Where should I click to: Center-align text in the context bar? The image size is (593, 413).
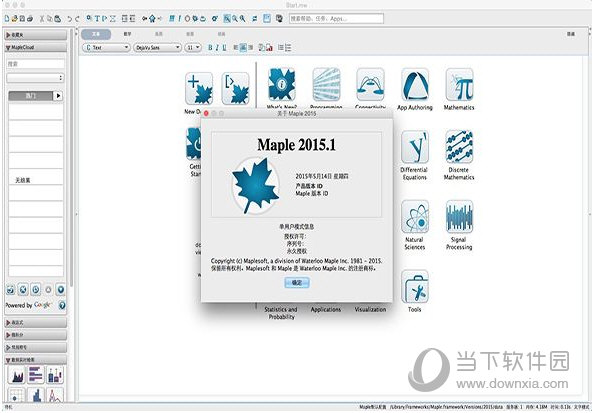[x=243, y=48]
